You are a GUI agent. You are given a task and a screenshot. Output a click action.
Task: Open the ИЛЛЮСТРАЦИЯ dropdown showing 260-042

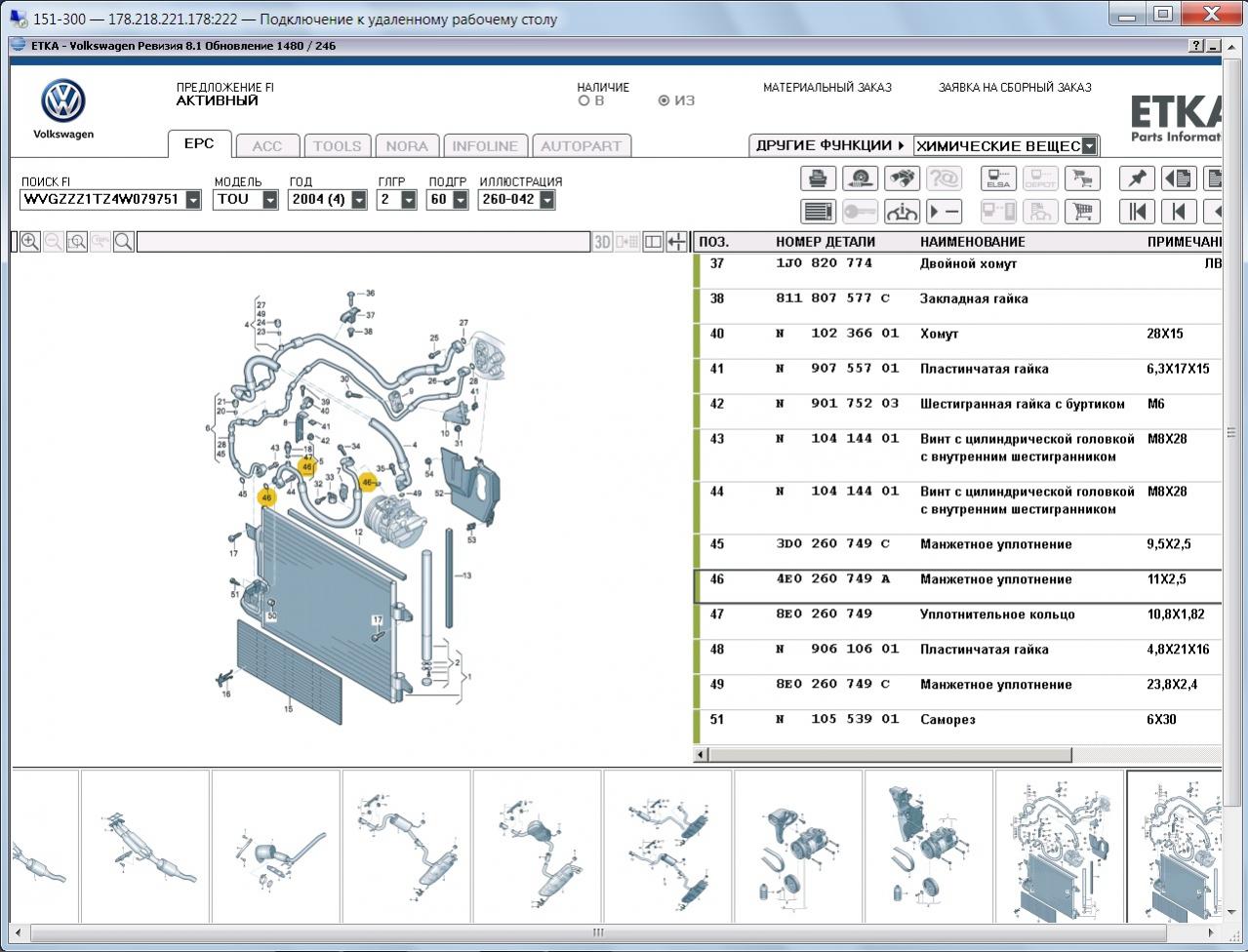(x=547, y=200)
